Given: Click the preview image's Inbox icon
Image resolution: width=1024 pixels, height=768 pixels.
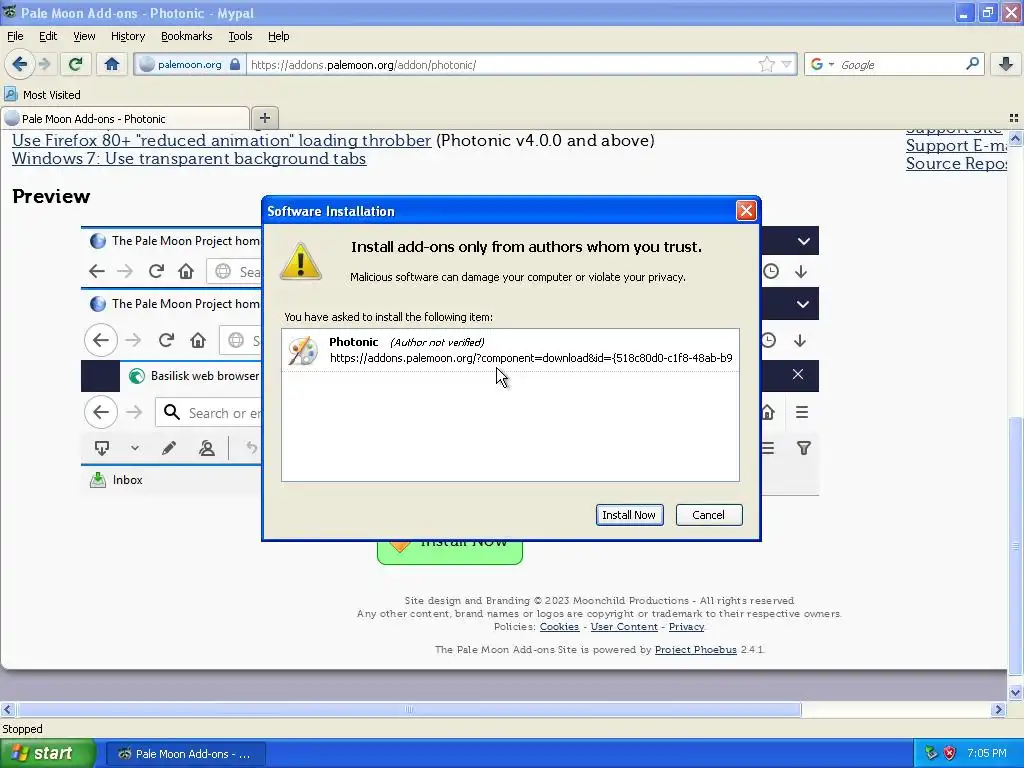Looking at the screenshot, I should click(x=98, y=480).
